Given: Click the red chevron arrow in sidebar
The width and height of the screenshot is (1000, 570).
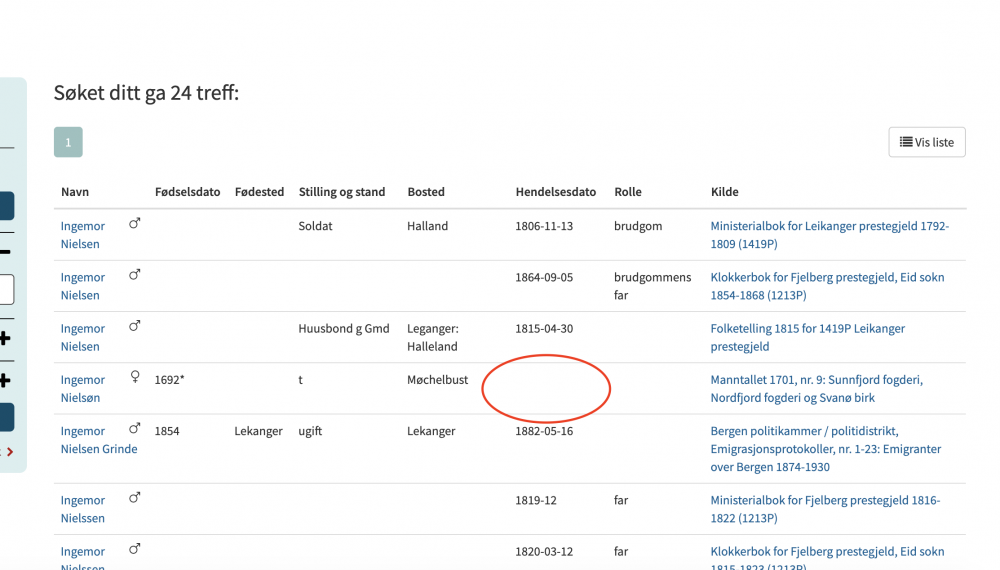Looking at the screenshot, I should click(x=10, y=452).
